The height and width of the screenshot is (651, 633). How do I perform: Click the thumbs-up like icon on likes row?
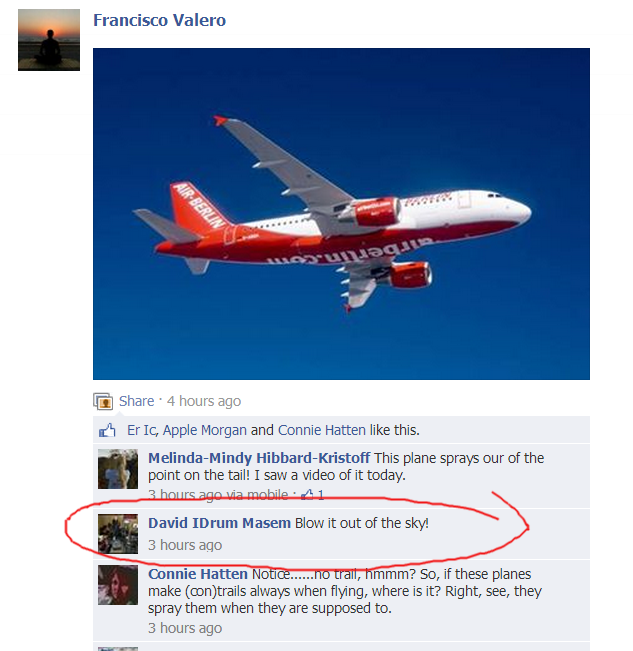[x=107, y=431]
